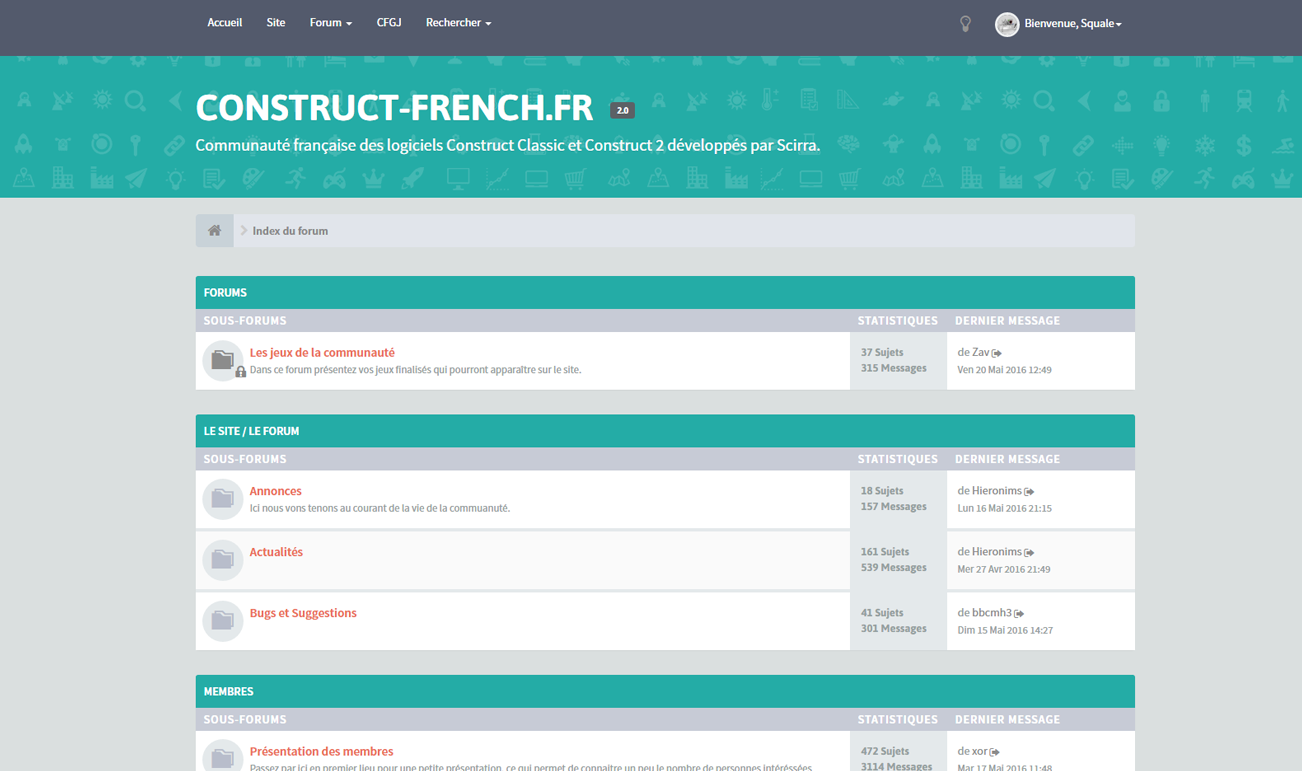
Task: Open the CFGJ menu item
Action: 389,23
